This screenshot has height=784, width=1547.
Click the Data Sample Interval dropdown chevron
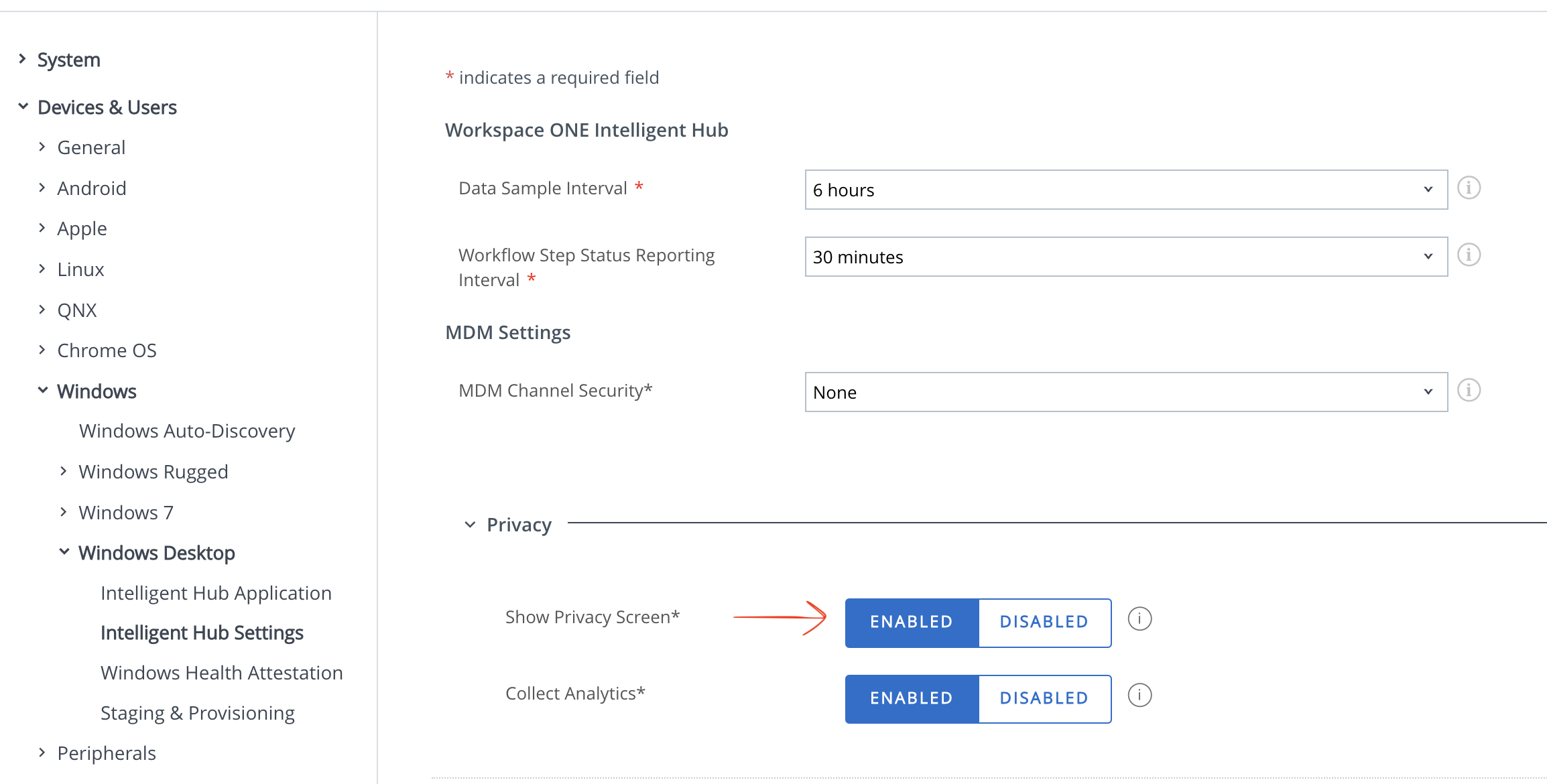[1428, 190]
